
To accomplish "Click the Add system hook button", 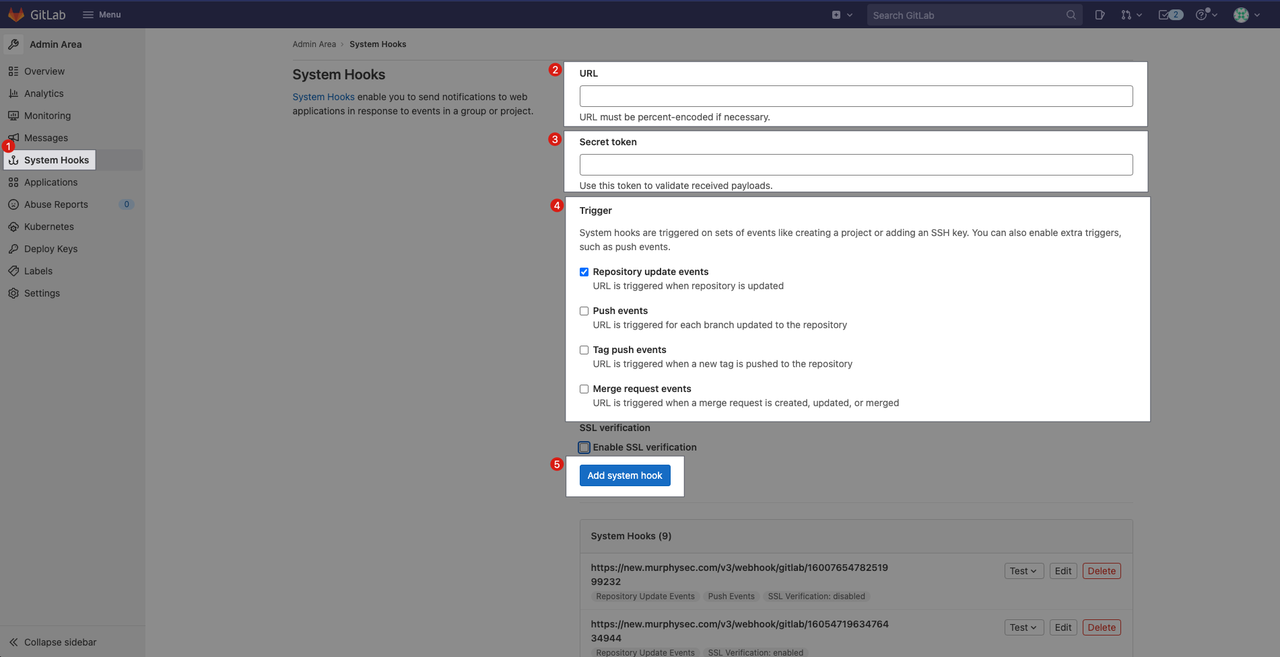I will click(x=624, y=475).
